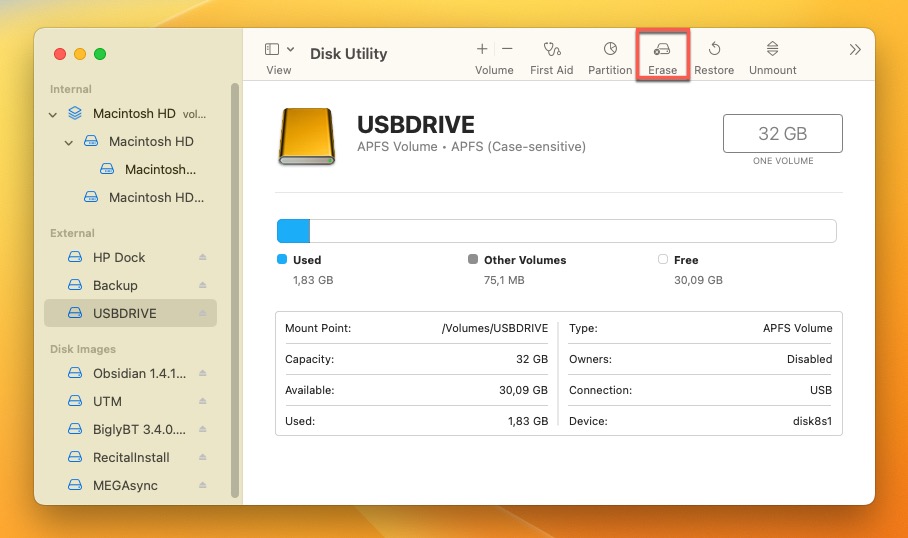The image size is (908, 538).
Task: Click the white Free legend swatch
Action: tap(663, 259)
